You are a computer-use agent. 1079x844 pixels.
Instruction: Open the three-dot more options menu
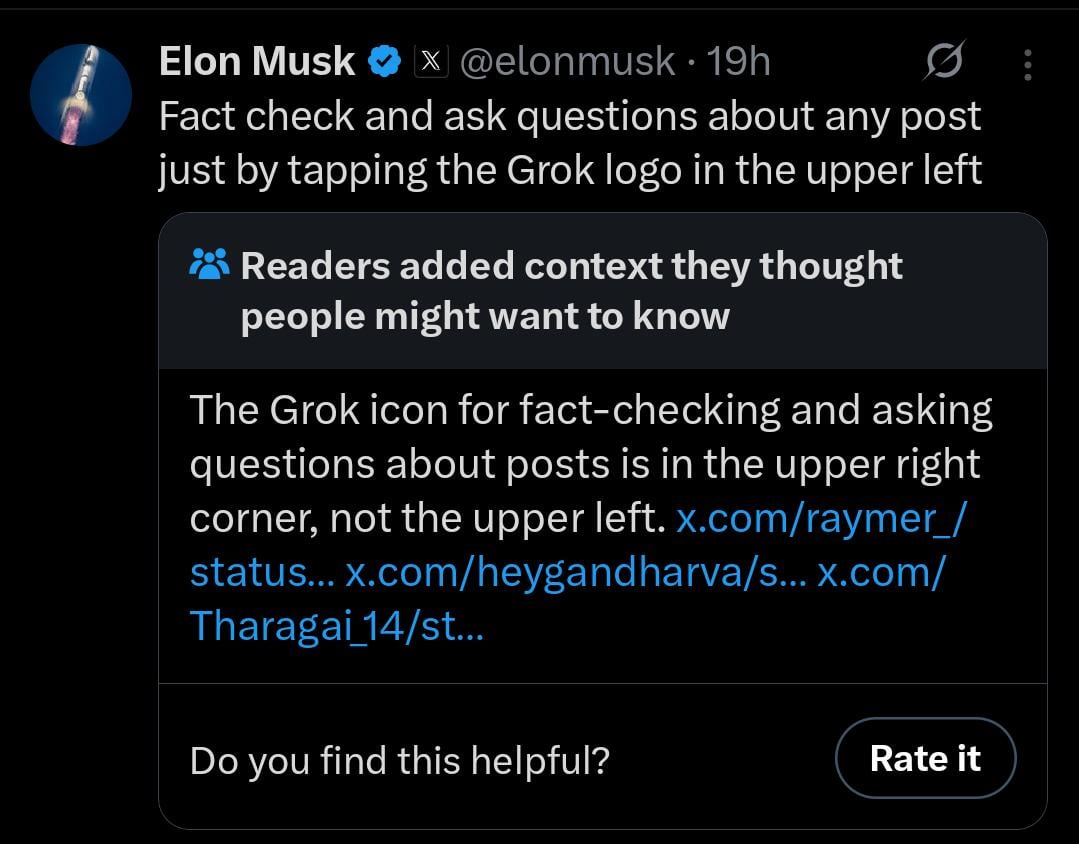pyautogui.click(x=1028, y=65)
